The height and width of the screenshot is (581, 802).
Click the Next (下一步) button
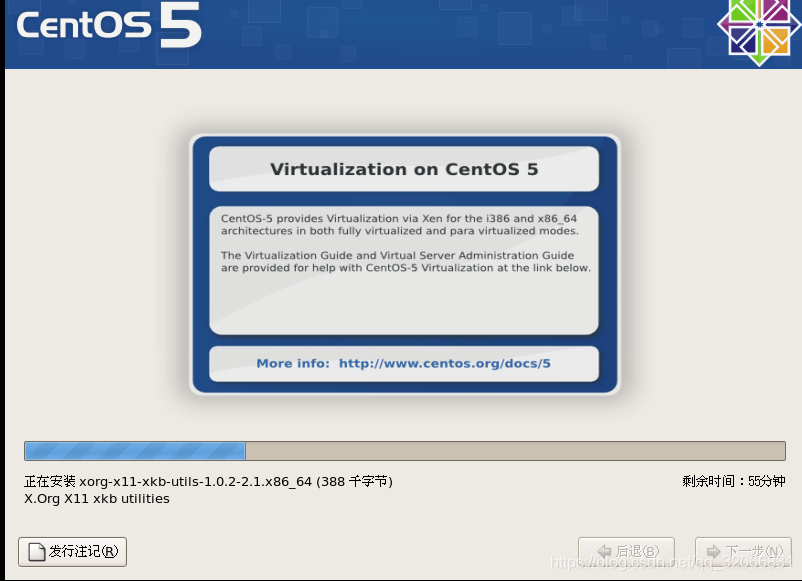tap(743, 552)
